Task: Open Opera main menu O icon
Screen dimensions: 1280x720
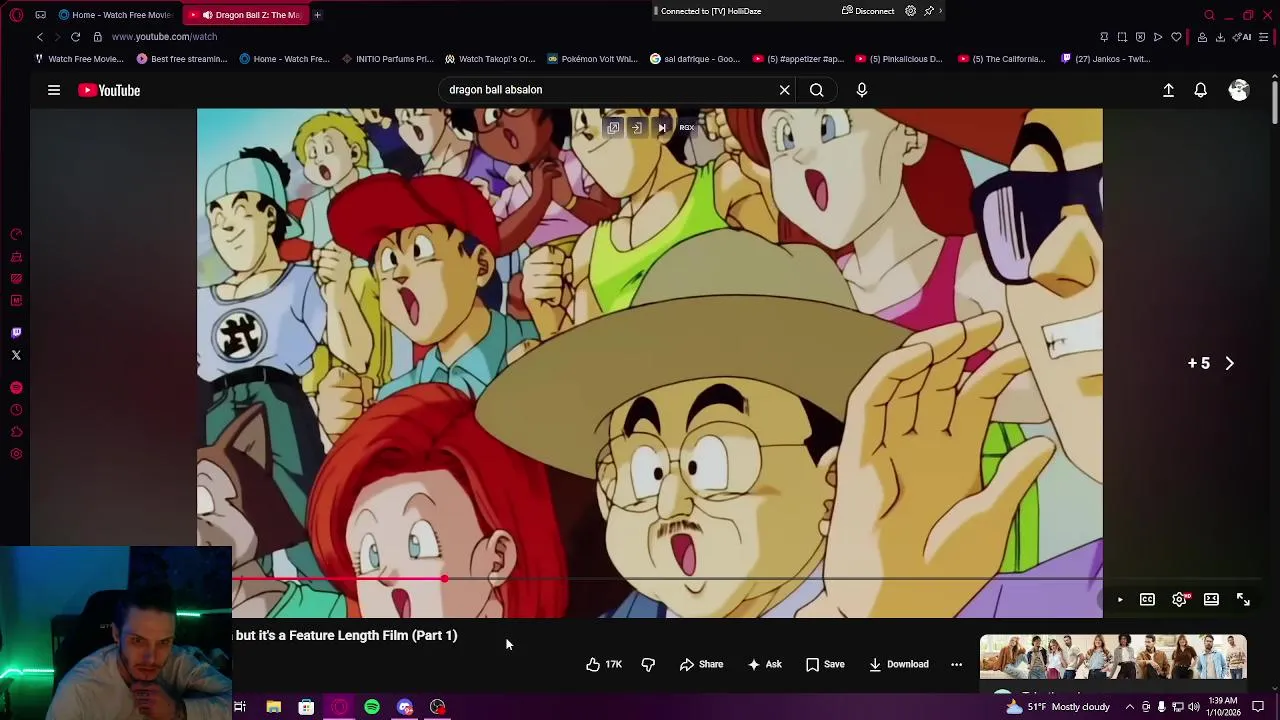Action: tap(16, 15)
